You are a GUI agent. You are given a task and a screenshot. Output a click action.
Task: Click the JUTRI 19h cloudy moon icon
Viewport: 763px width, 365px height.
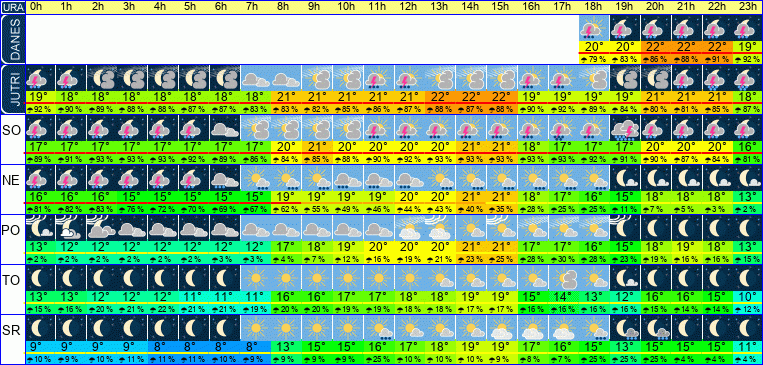(624, 78)
